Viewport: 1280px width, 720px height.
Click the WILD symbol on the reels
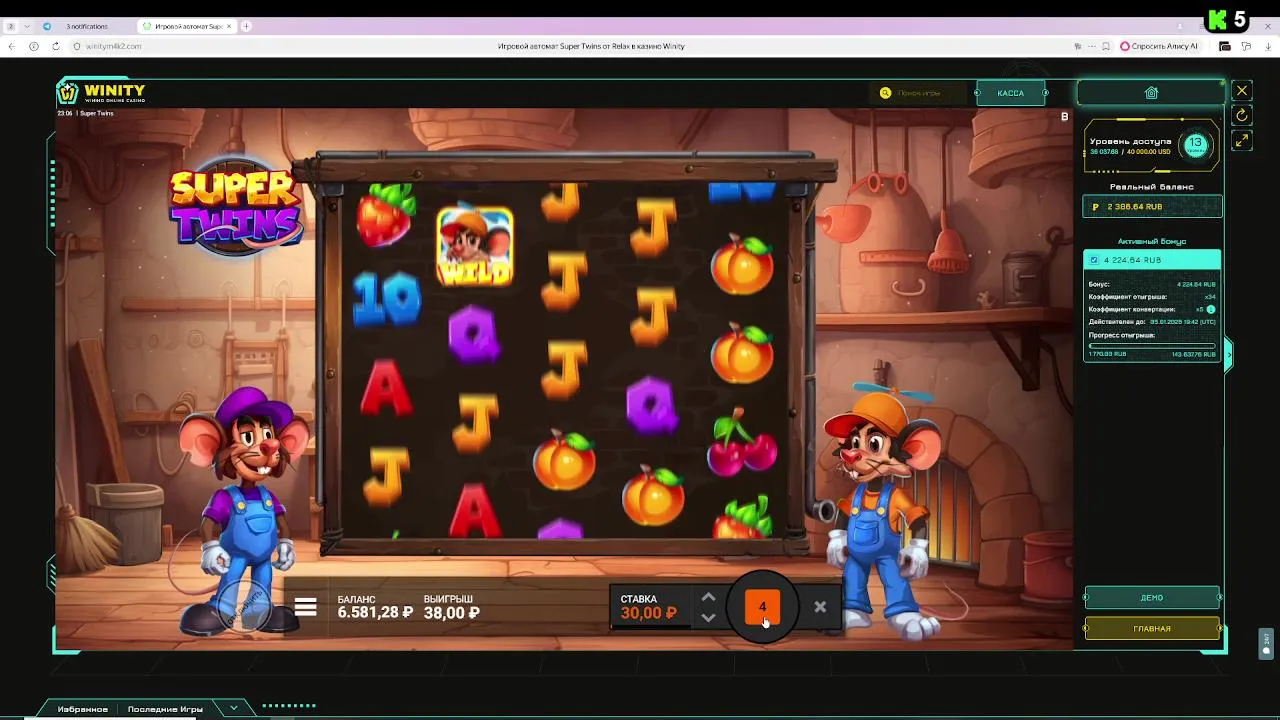475,246
